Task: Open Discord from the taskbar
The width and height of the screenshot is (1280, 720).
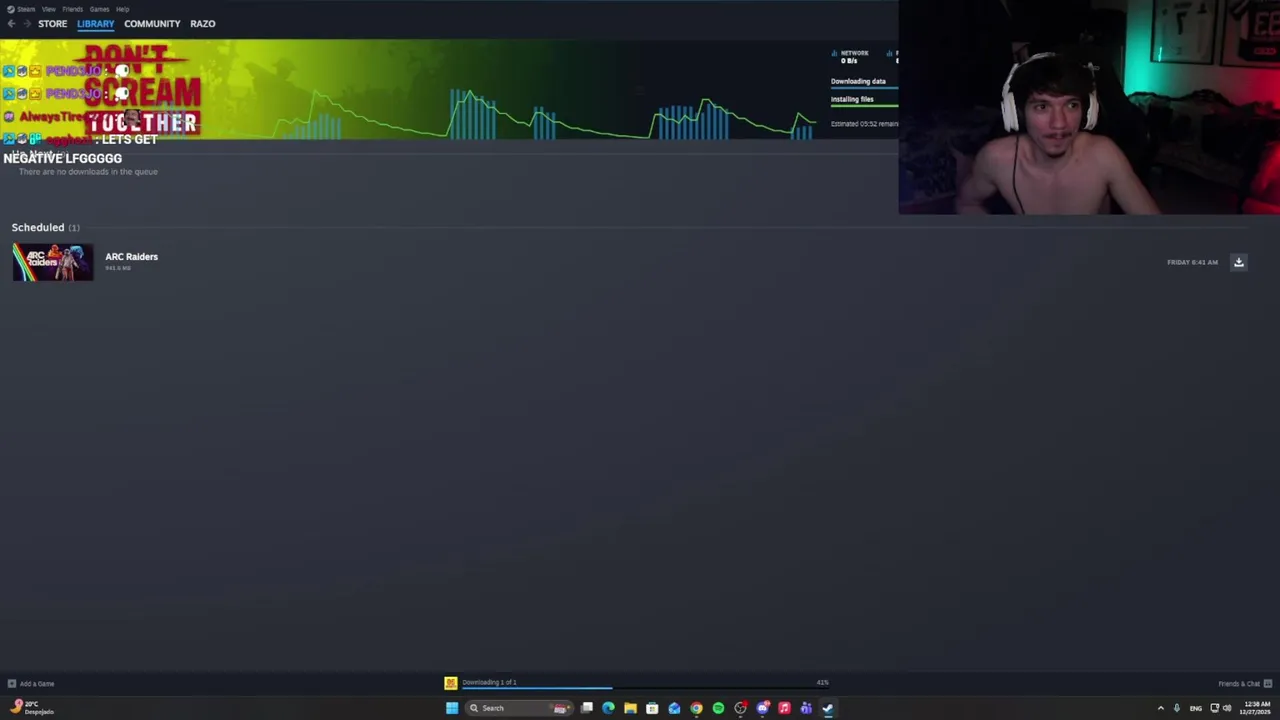Action: (762, 708)
